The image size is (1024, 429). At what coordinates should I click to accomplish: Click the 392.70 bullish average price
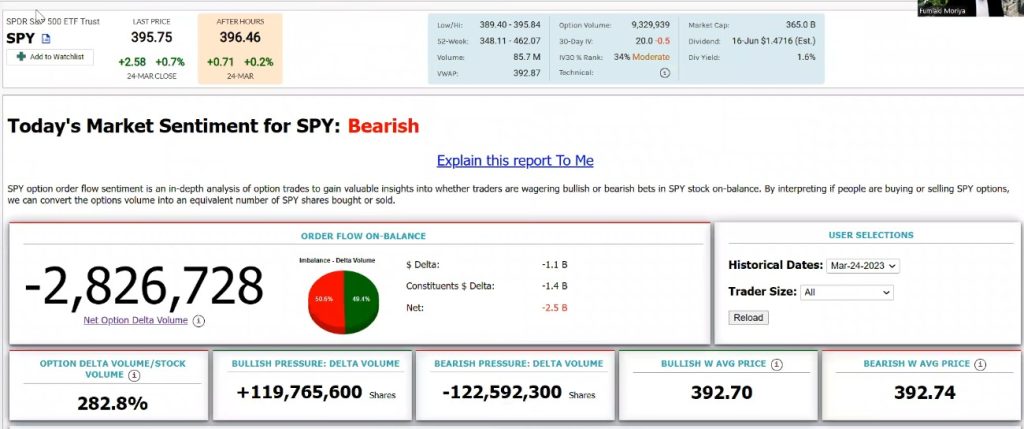click(x=722, y=392)
